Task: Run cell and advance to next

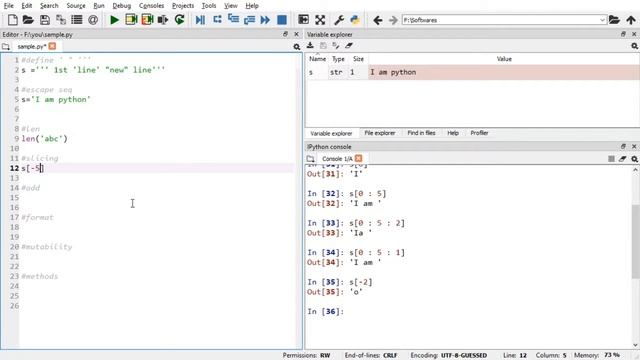Action: pyautogui.click(x=147, y=20)
